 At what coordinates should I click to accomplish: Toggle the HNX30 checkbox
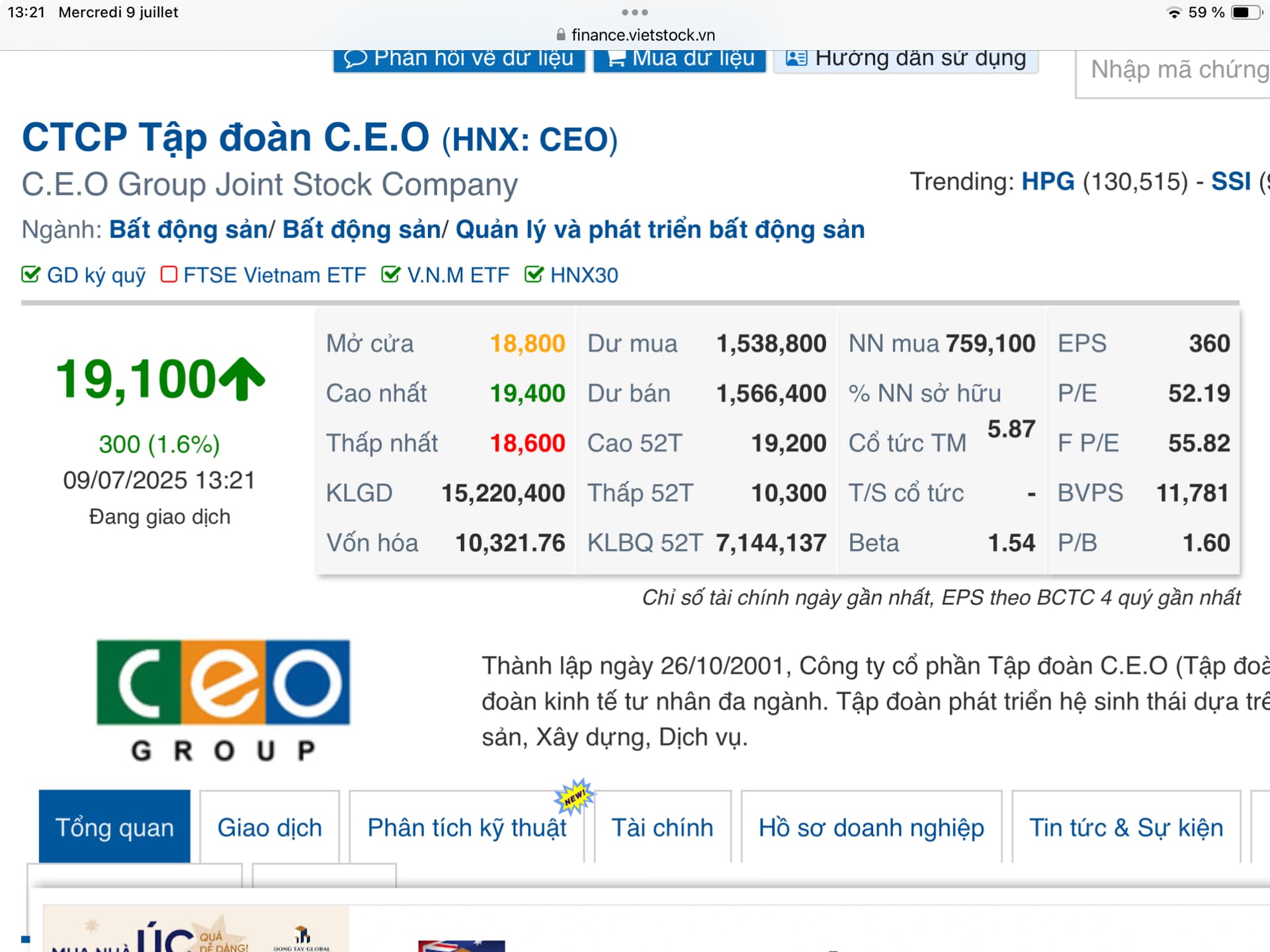pos(533,274)
